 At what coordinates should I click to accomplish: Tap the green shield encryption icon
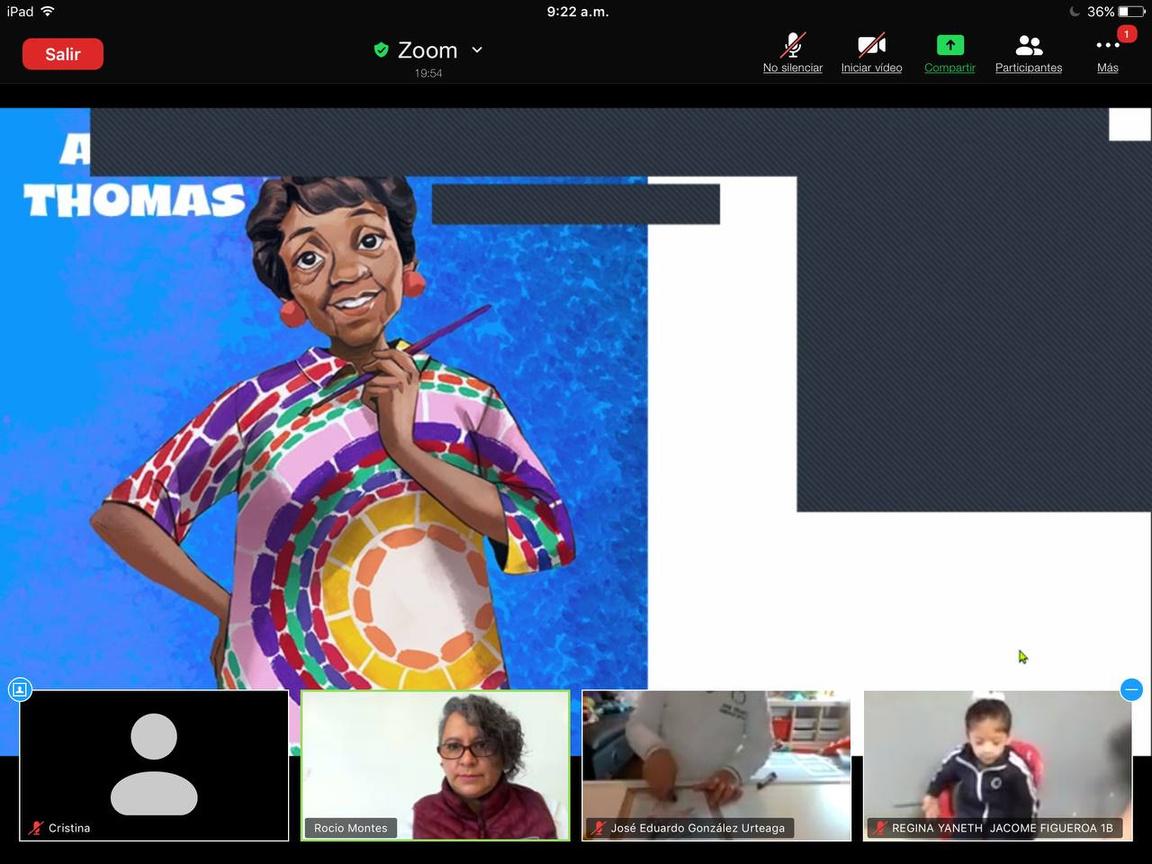(381, 50)
